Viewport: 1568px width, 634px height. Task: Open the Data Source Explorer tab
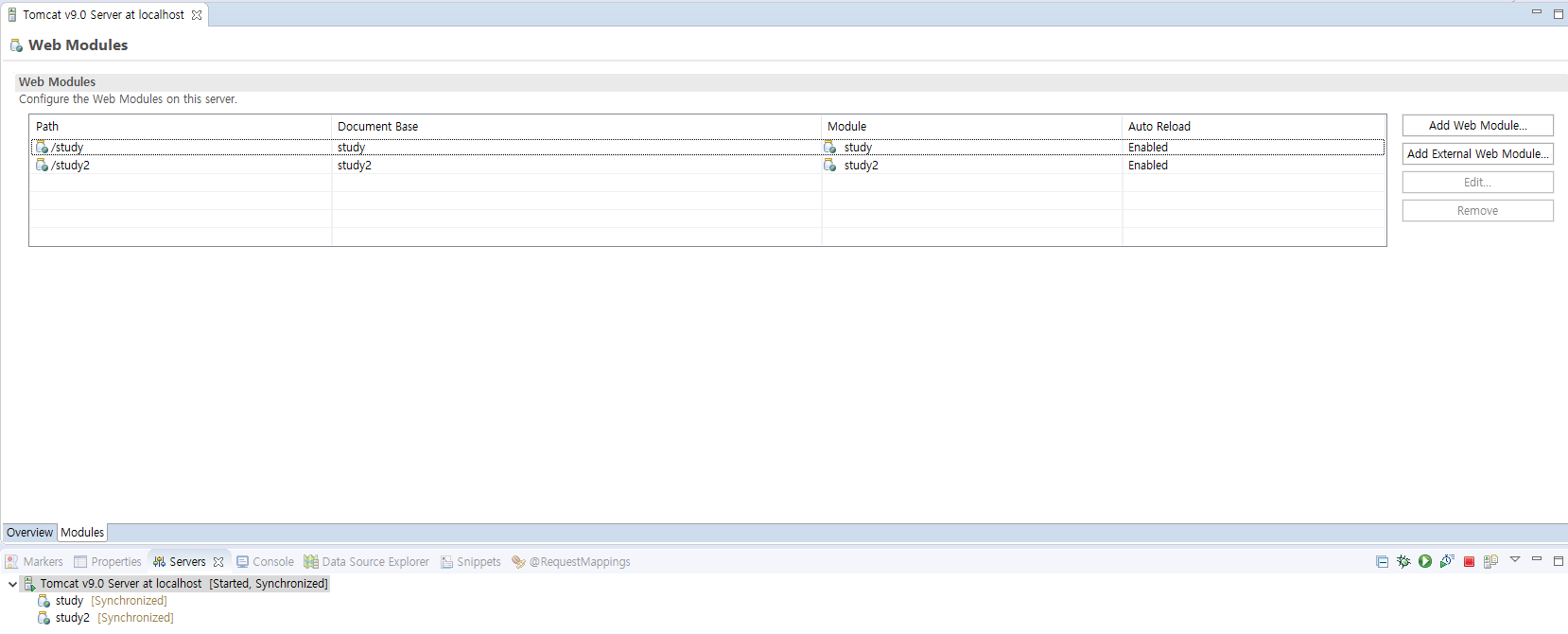coord(367,562)
